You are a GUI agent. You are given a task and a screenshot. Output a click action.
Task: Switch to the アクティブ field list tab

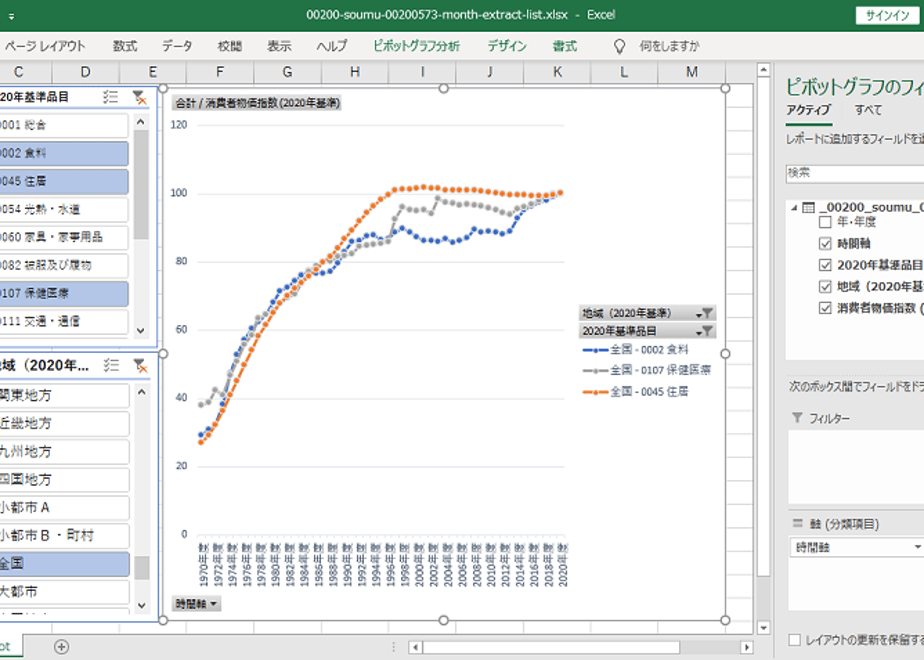pos(808,110)
